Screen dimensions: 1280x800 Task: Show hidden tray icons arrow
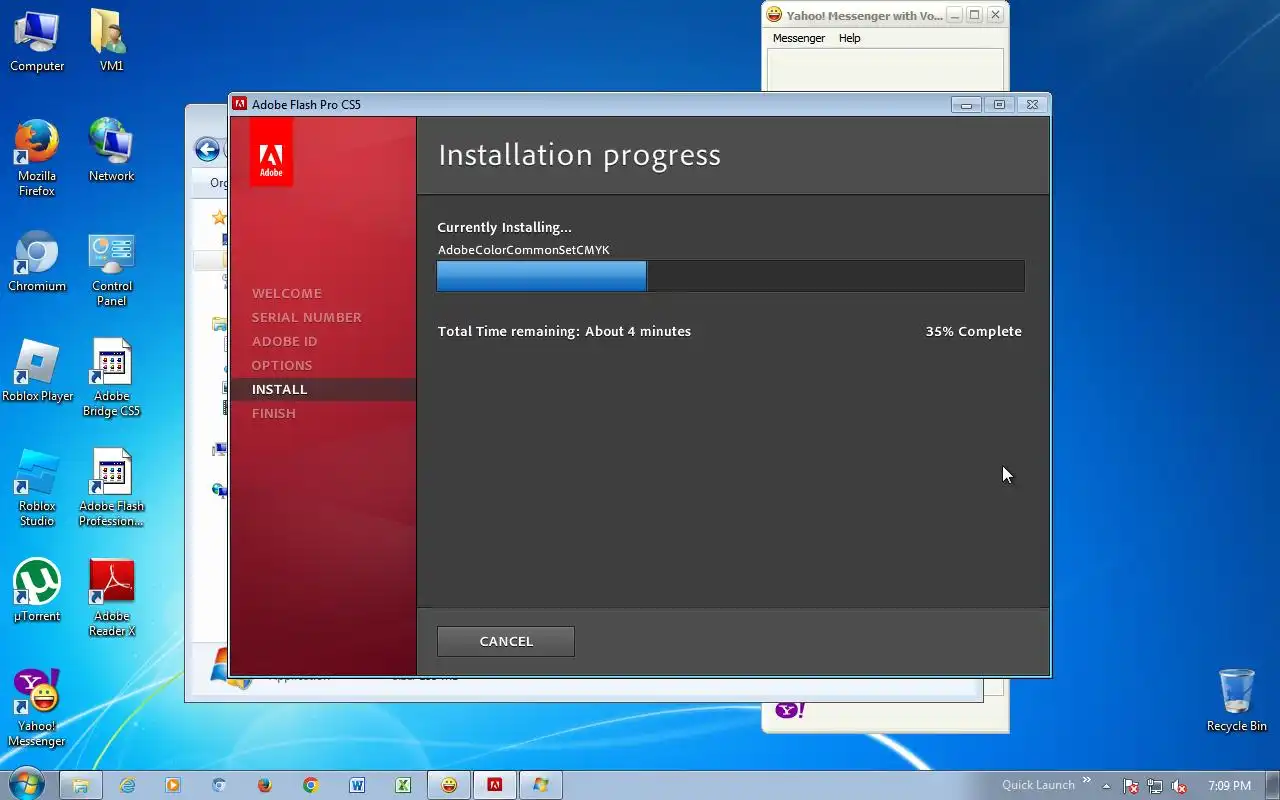(1106, 786)
